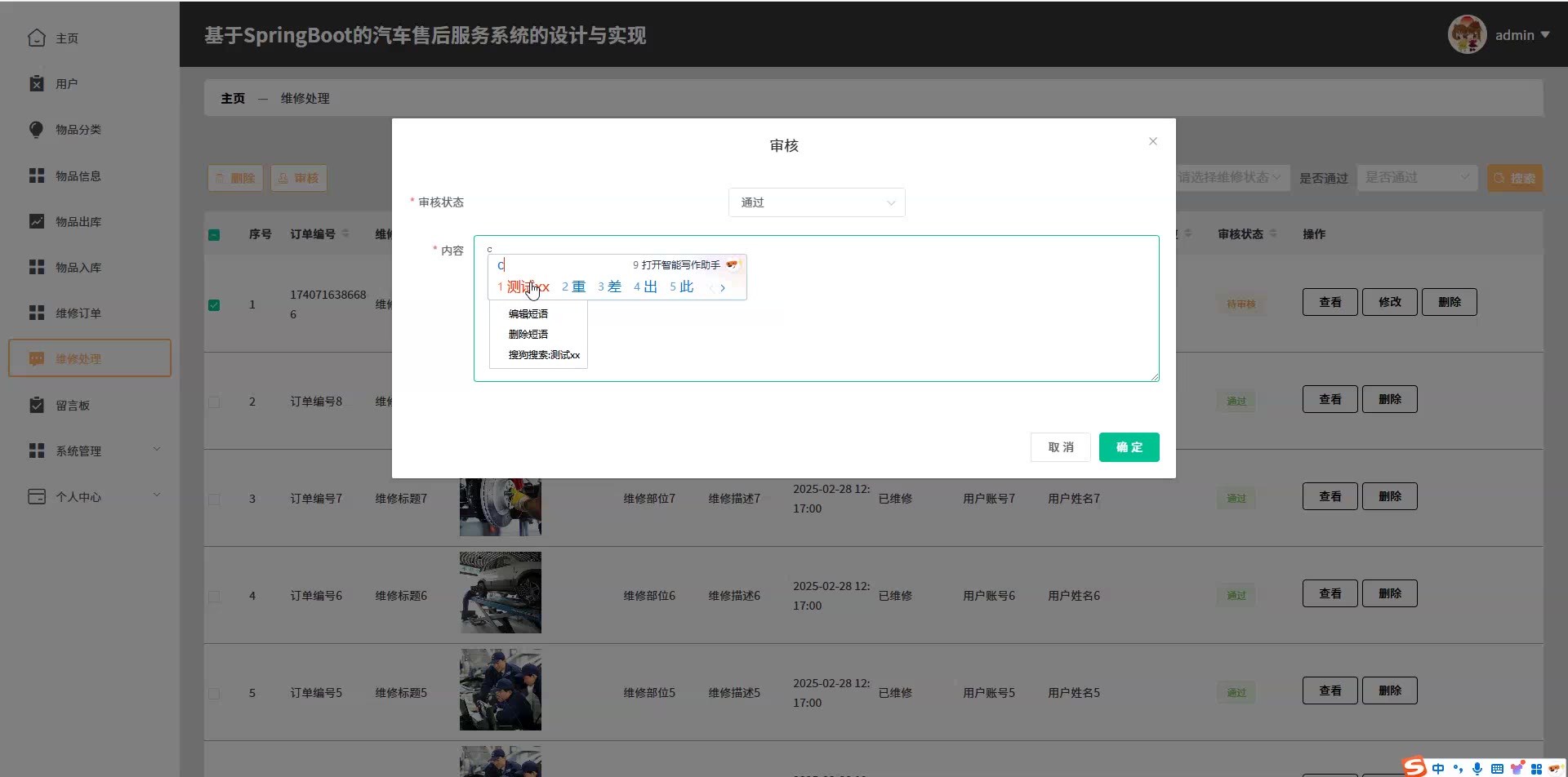Select 编辑短语 from the context menu
The image size is (1568, 777).
(528, 313)
